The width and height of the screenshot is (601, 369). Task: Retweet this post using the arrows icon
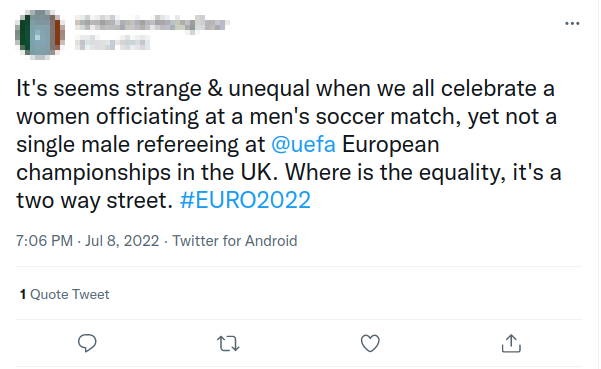click(228, 343)
